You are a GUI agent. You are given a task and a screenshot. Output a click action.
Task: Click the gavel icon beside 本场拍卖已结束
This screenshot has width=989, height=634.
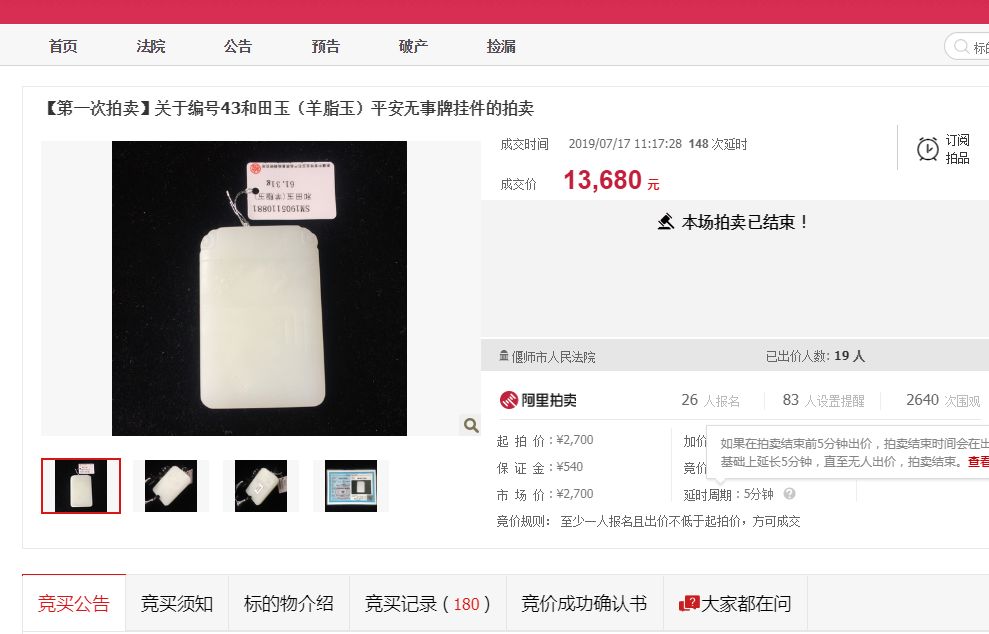coord(665,222)
